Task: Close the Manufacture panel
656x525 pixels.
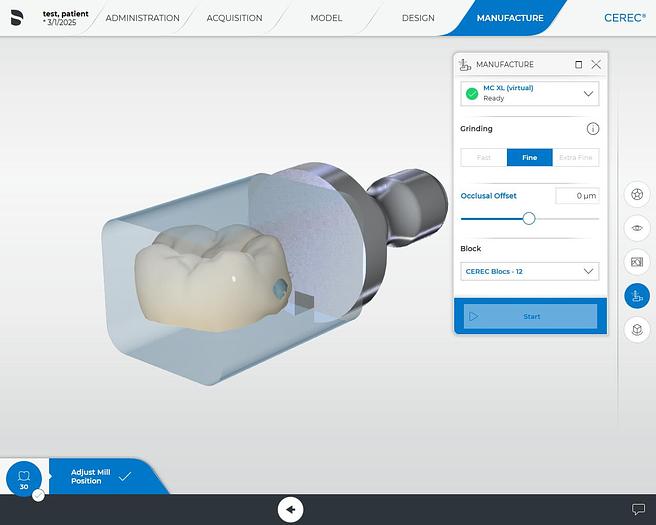Action: 596,64
